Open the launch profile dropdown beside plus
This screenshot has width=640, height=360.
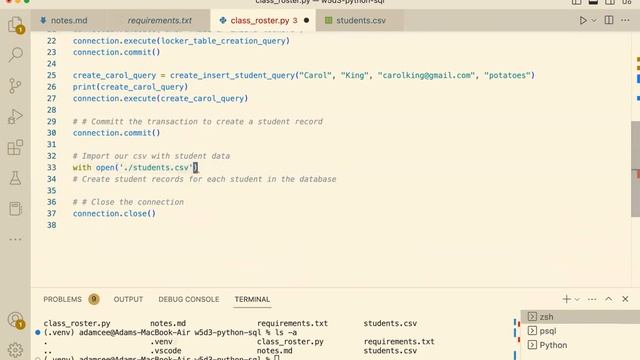[x=577, y=299]
